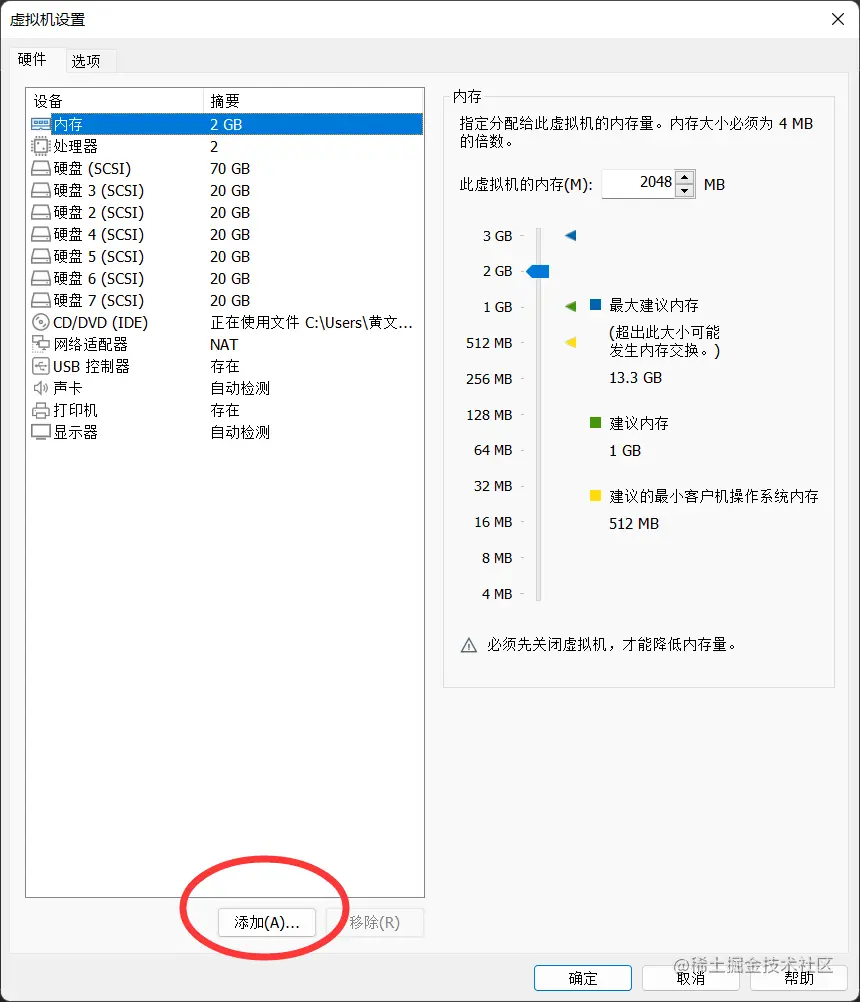
Task: Click the 网络适配器 network adapter icon
Action: point(40,344)
